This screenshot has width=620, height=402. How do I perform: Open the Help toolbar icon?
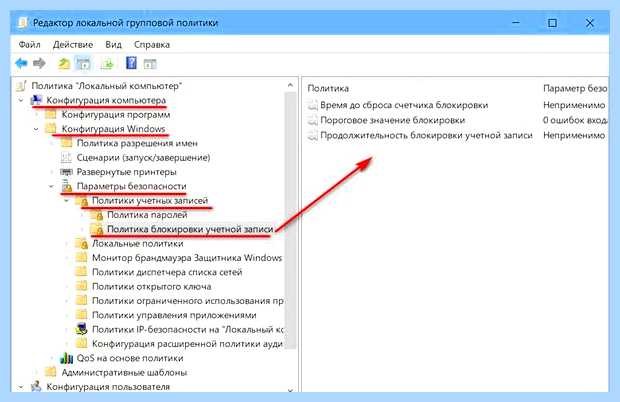131,63
